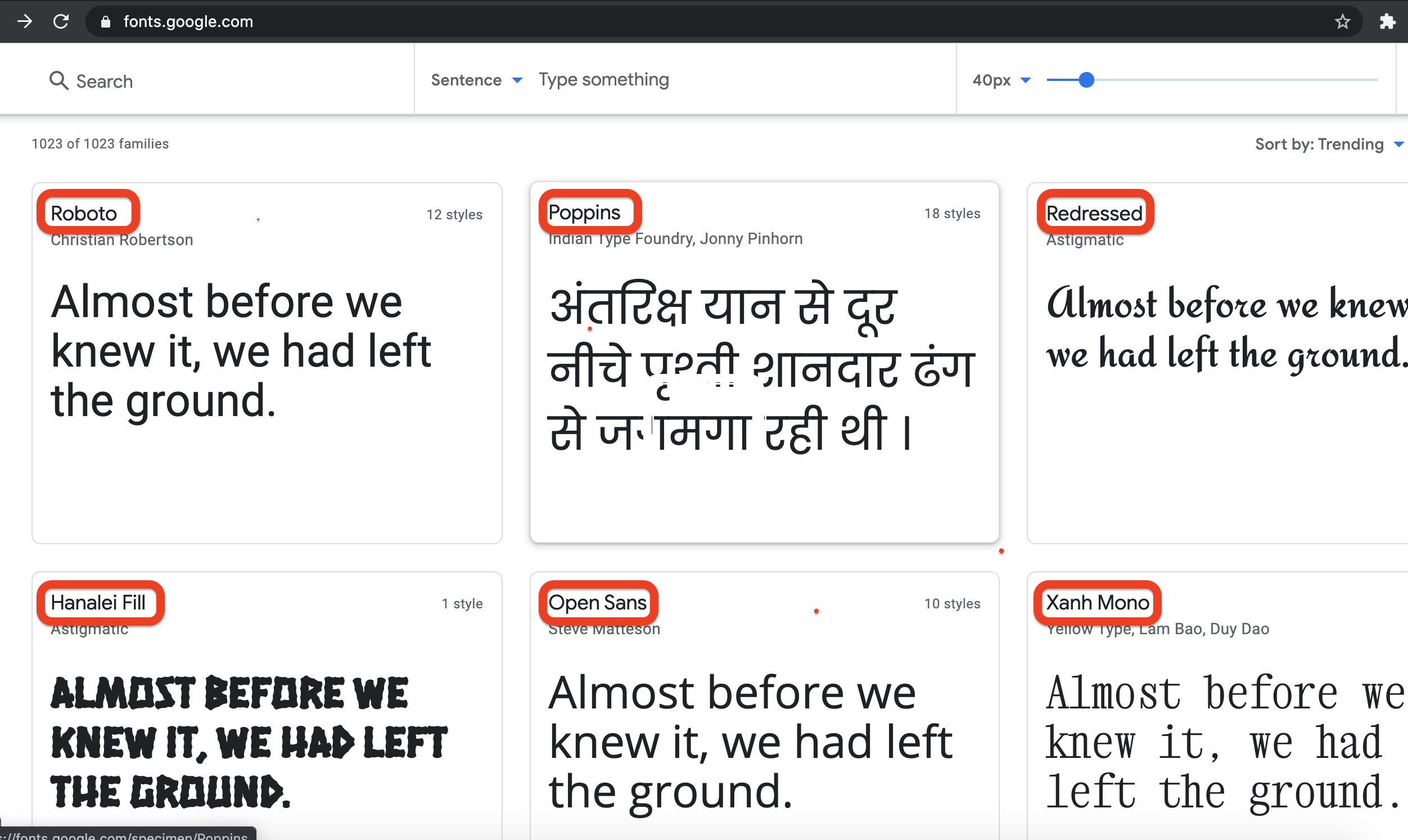Click '12 styles' on the Roboto card

tap(454, 215)
